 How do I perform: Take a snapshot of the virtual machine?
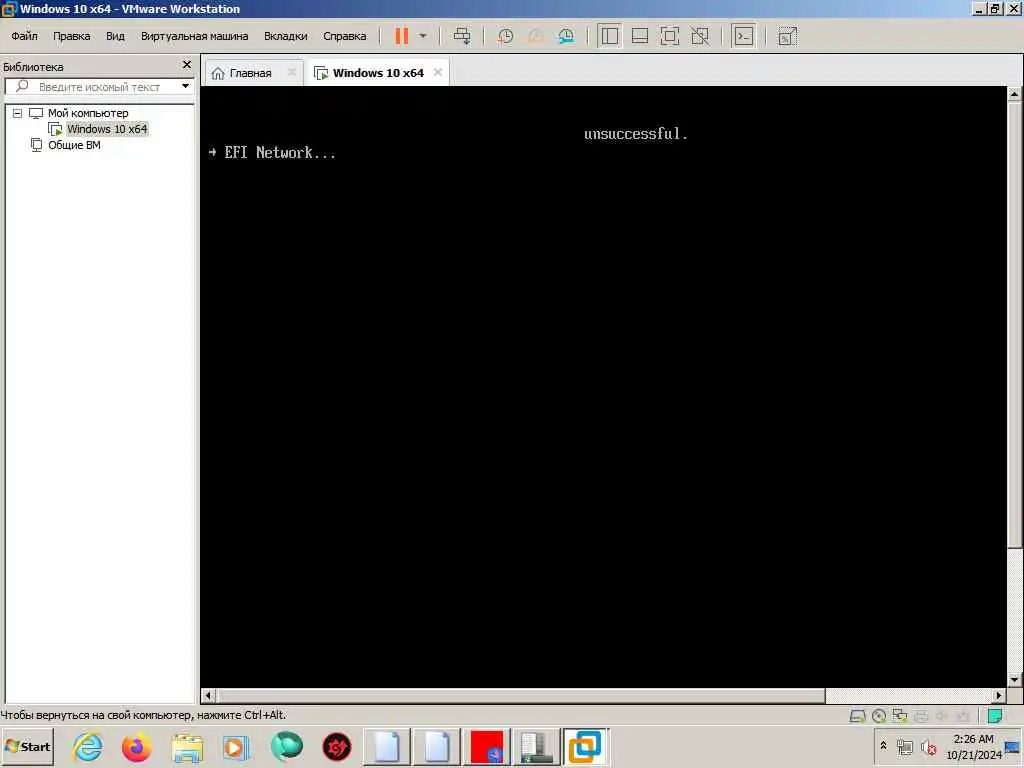pos(505,36)
